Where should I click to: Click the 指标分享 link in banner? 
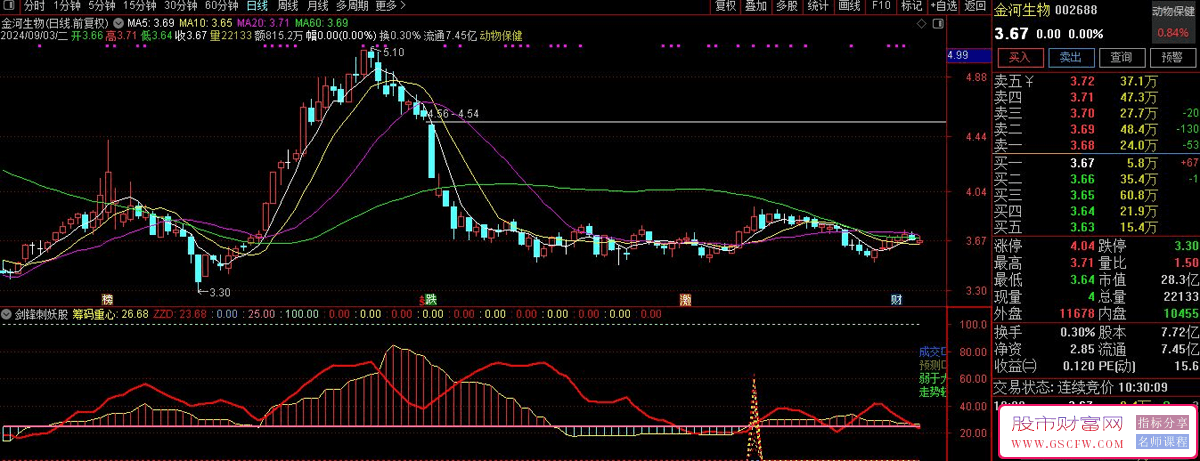1162,423
